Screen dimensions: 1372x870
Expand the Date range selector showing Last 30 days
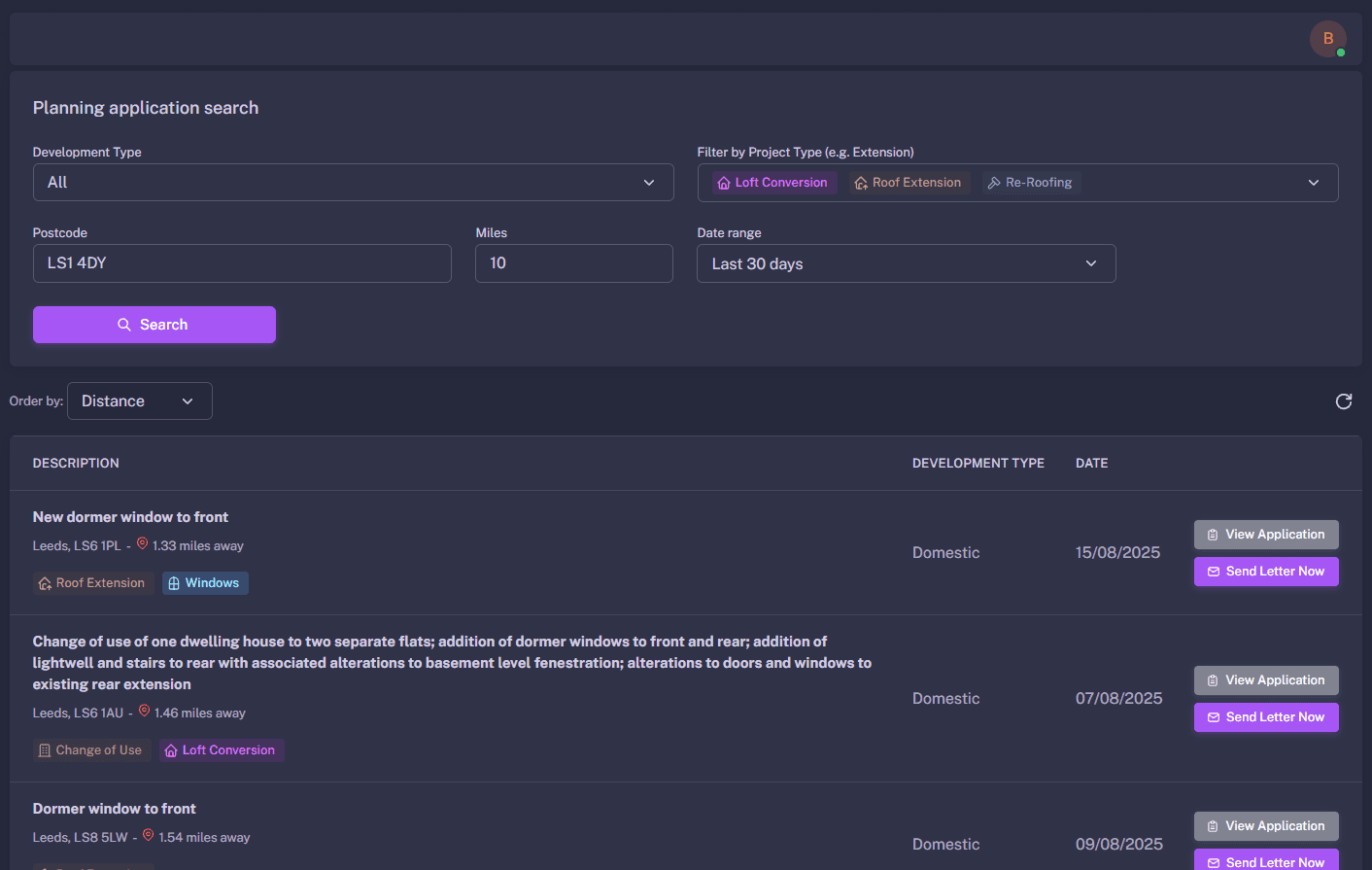point(906,263)
